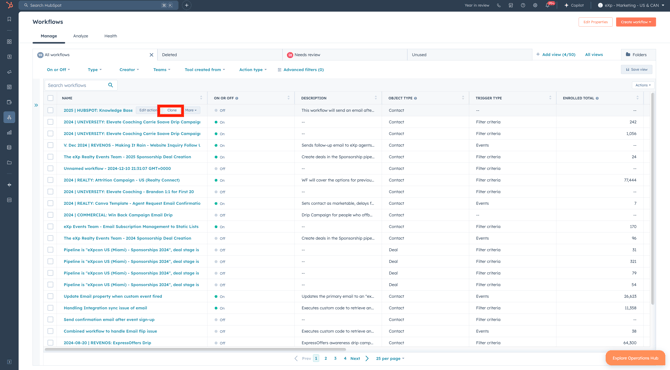
Task: Open the Teams filter dropdown
Action: point(162,70)
